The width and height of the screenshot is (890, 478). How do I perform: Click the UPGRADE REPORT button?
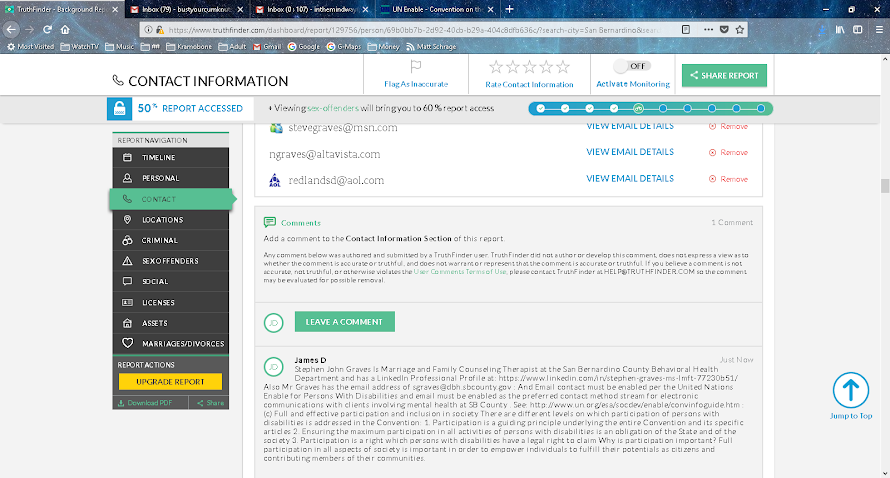click(x=170, y=381)
